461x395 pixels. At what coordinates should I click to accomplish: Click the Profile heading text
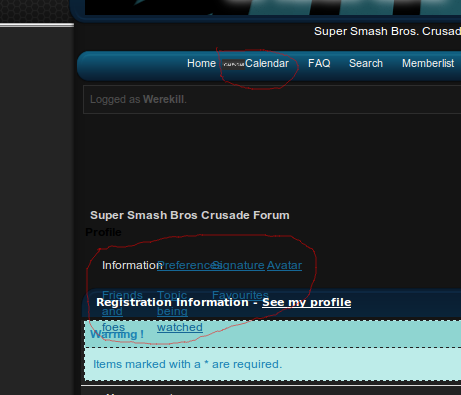[x=103, y=232]
